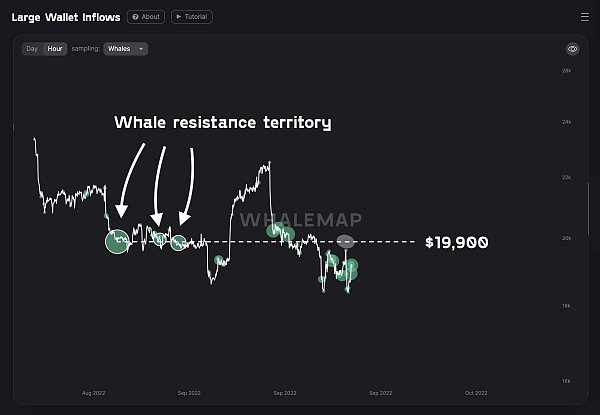
Task: Click the About question mark icon
Action: 135,17
